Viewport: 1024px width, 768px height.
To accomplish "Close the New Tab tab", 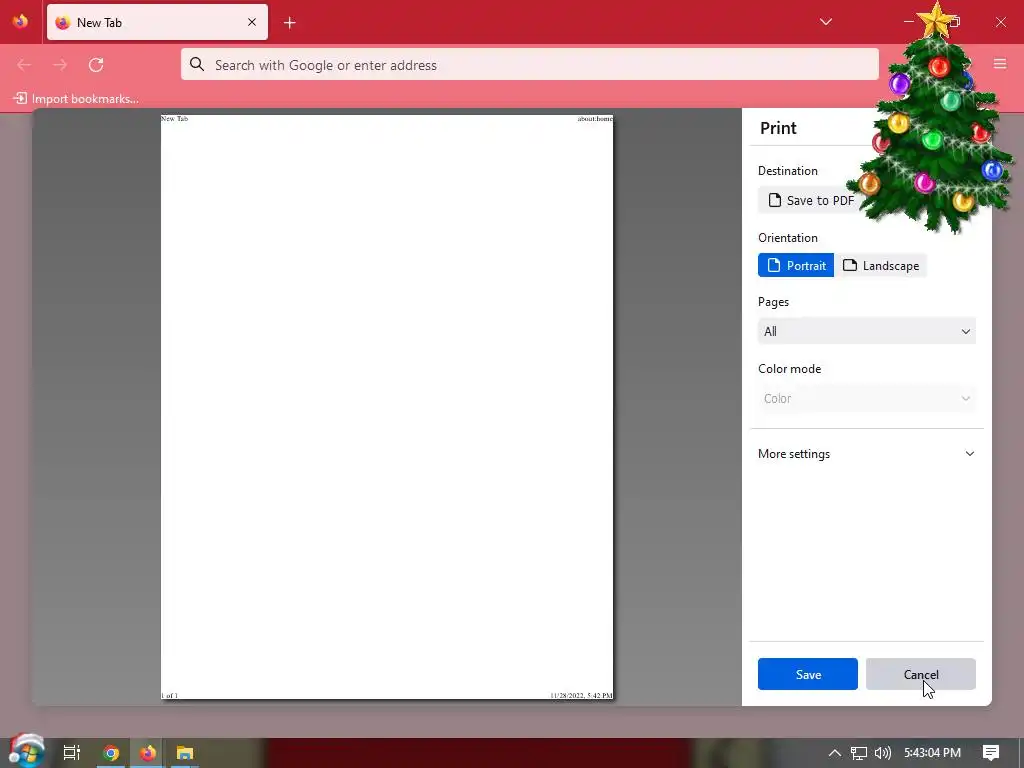I will coord(252,22).
